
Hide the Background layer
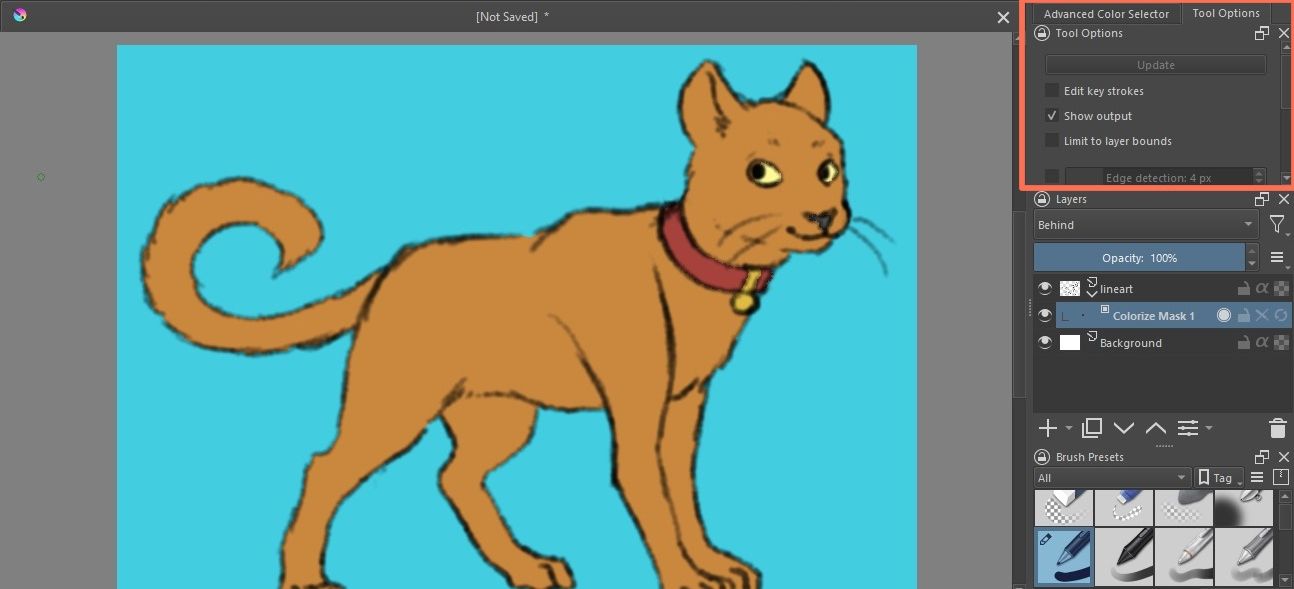coord(1045,342)
